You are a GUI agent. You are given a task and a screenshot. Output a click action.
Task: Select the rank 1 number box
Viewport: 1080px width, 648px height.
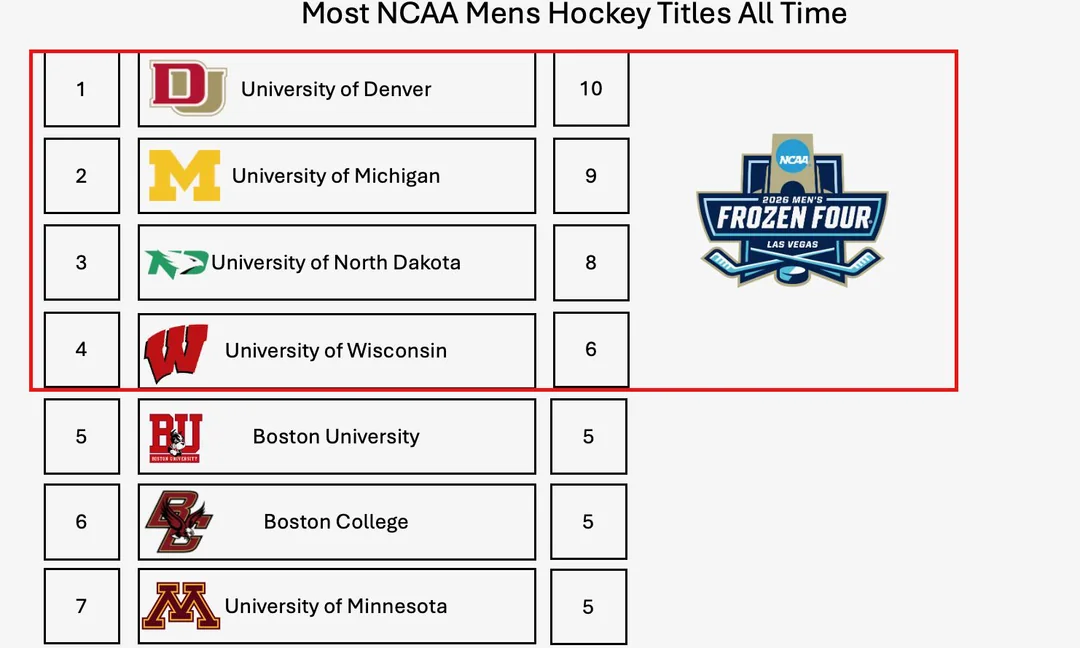click(x=82, y=89)
